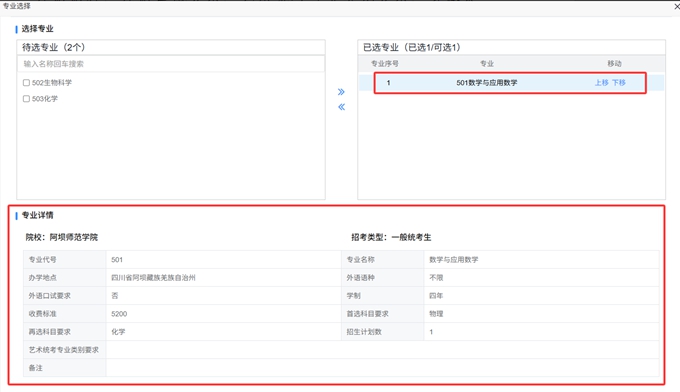The image size is (680, 392).
Task: Click the 首选科目要求 value 物理
Action: tap(436, 314)
